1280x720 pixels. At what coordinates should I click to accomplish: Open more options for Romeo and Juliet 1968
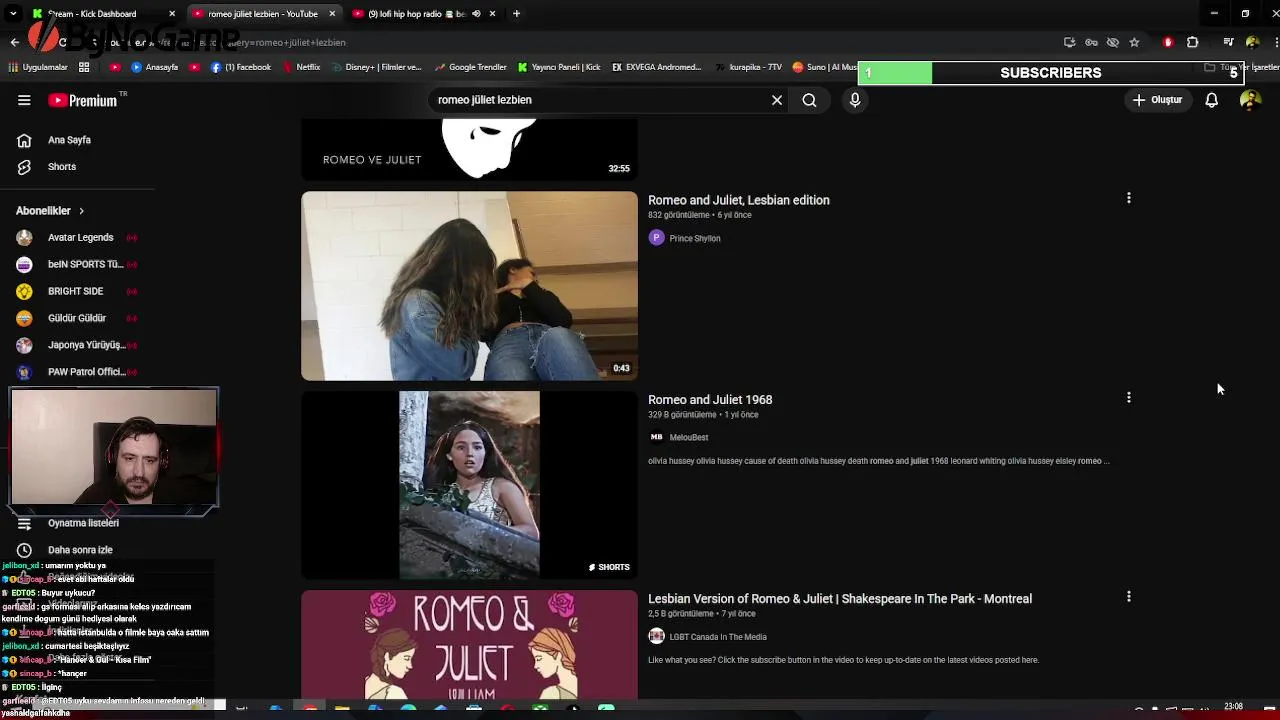click(x=1129, y=397)
